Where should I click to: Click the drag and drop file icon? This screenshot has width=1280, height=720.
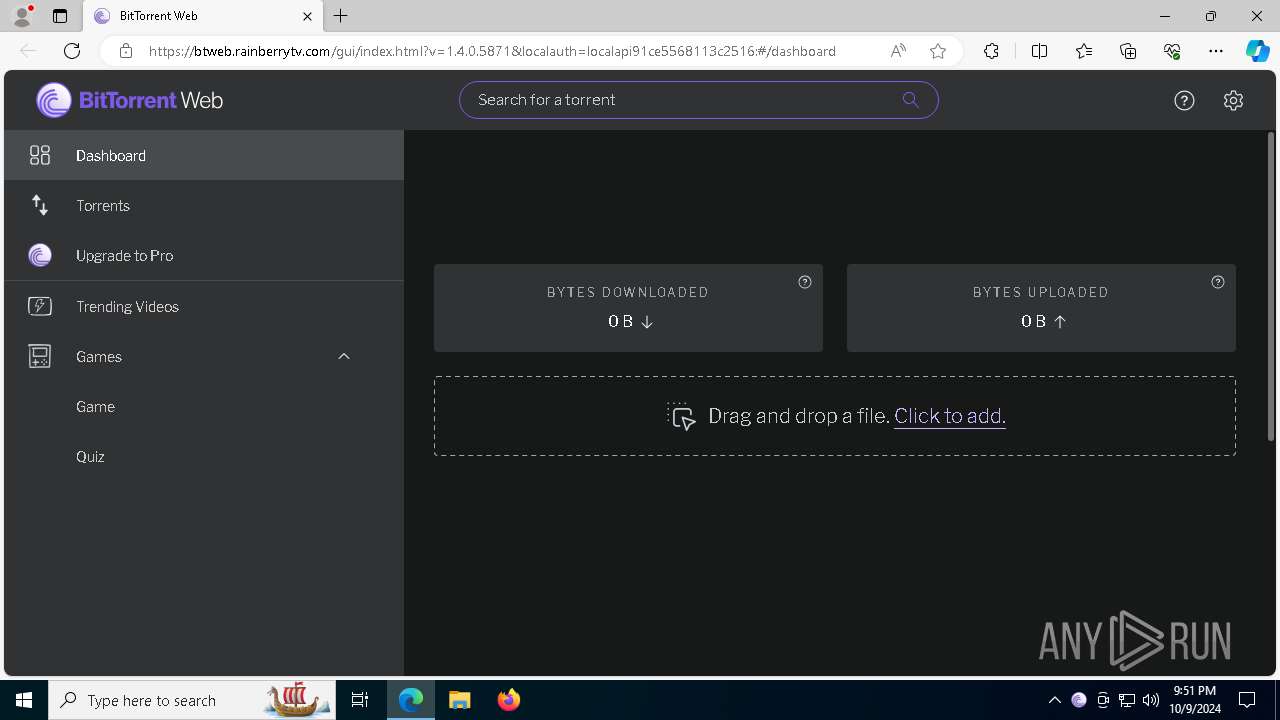click(x=681, y=416)
